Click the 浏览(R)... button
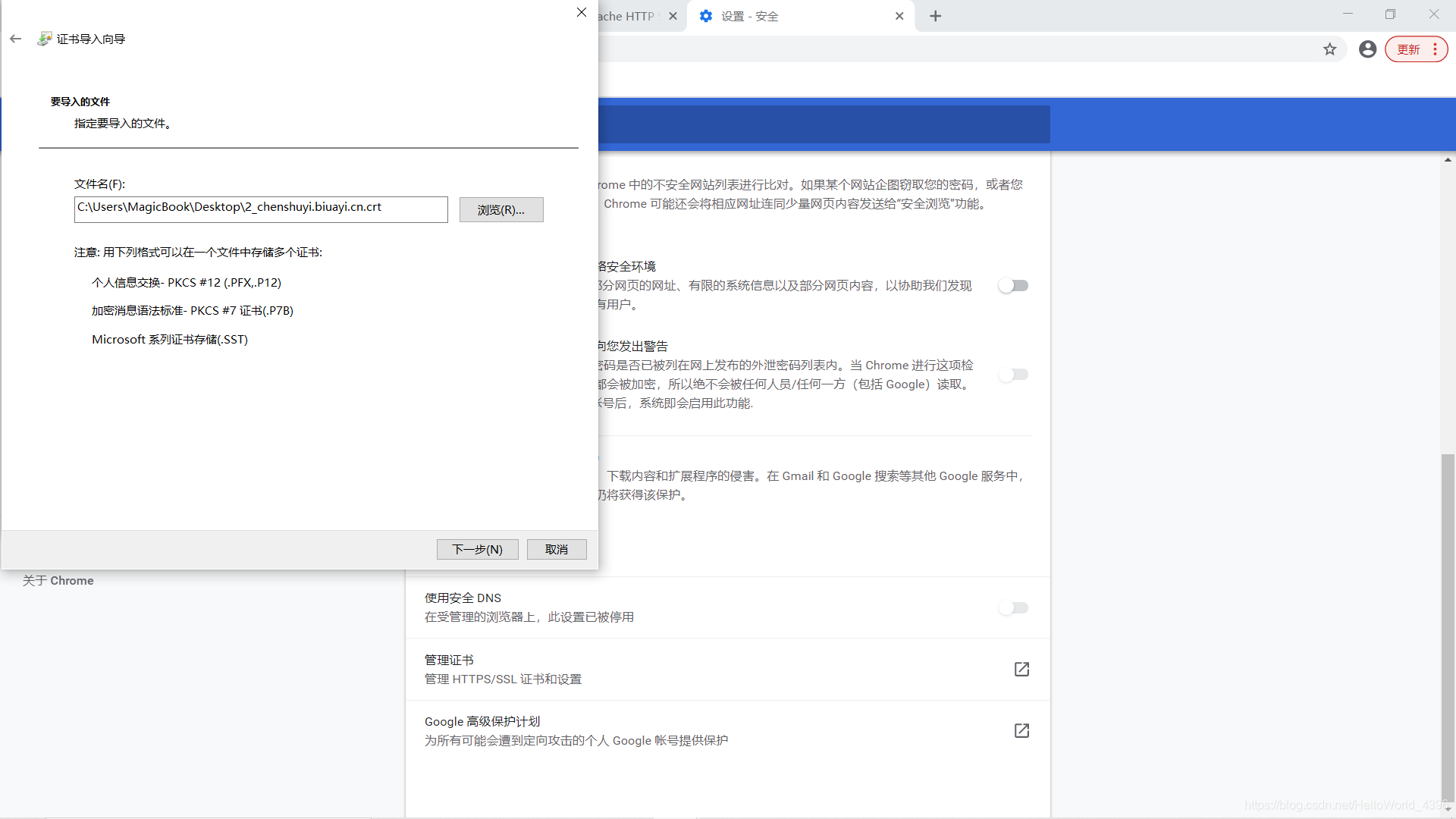This screenshot has height=819, width=1456. (500, 210)
